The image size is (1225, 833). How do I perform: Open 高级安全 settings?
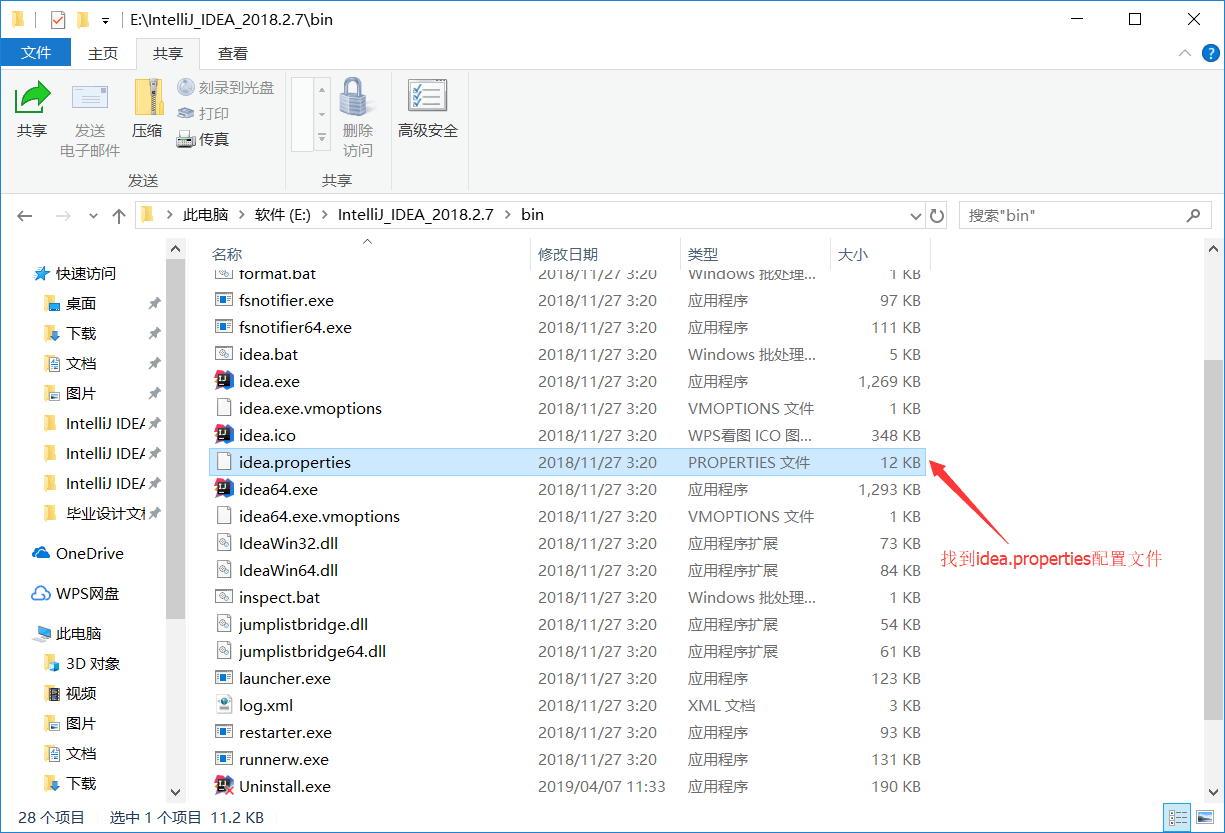tap(428, 110)
